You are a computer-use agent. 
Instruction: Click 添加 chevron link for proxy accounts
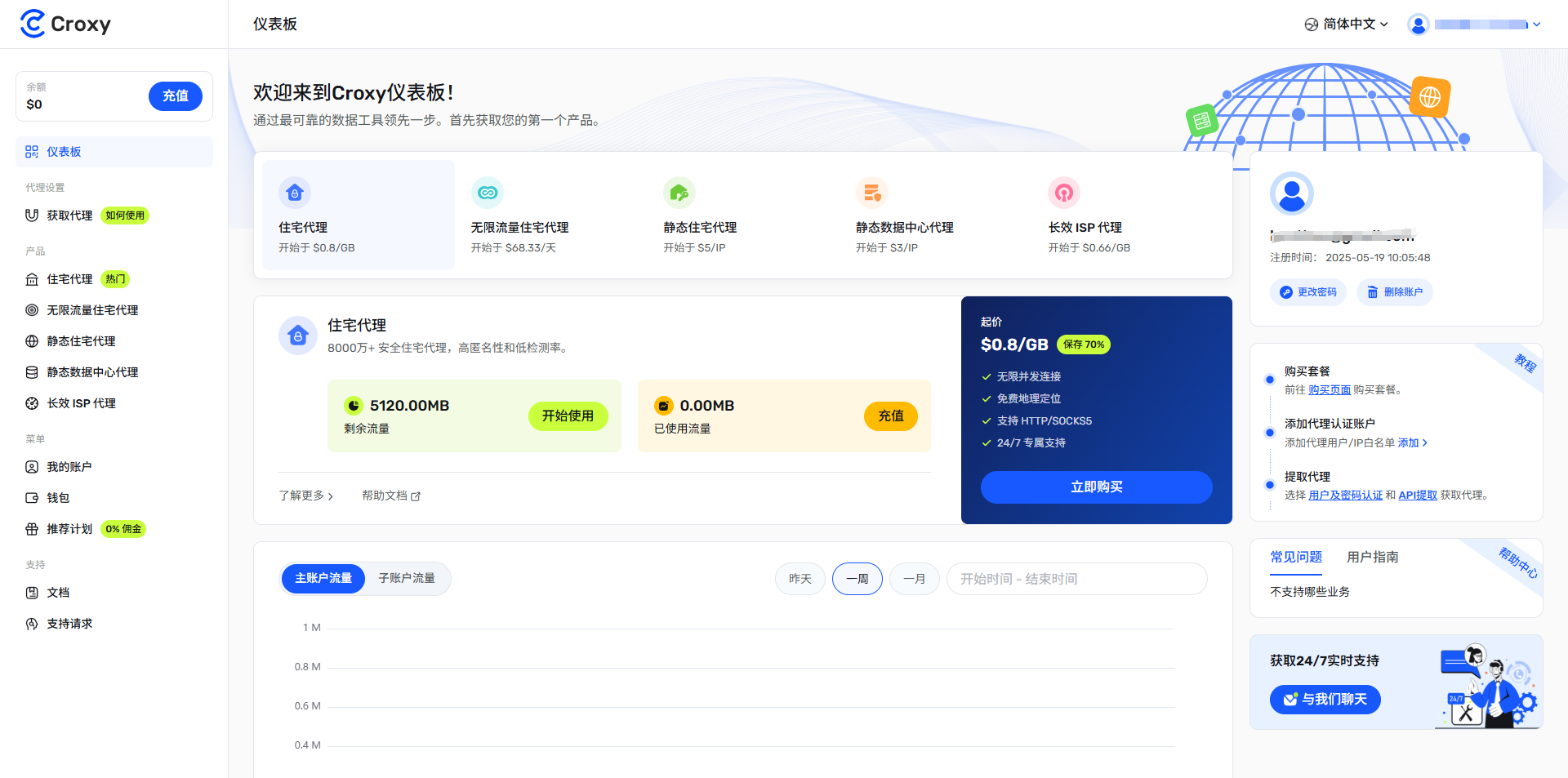pyautogui.click(x=1413, y=442)
